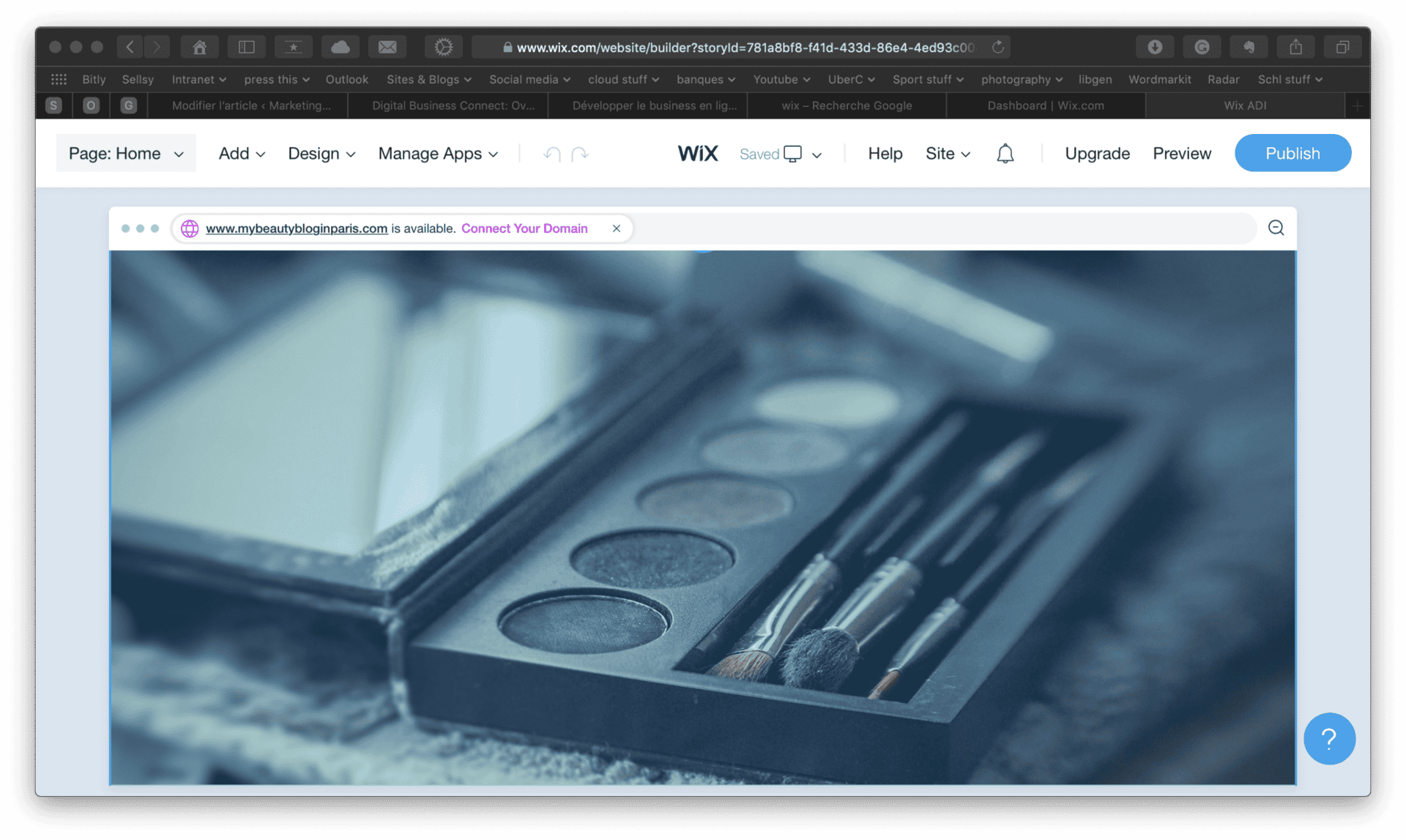Screen dimensions: 1406x840
Task: Open the blue help question bubble
Action: pos(1329,738)
